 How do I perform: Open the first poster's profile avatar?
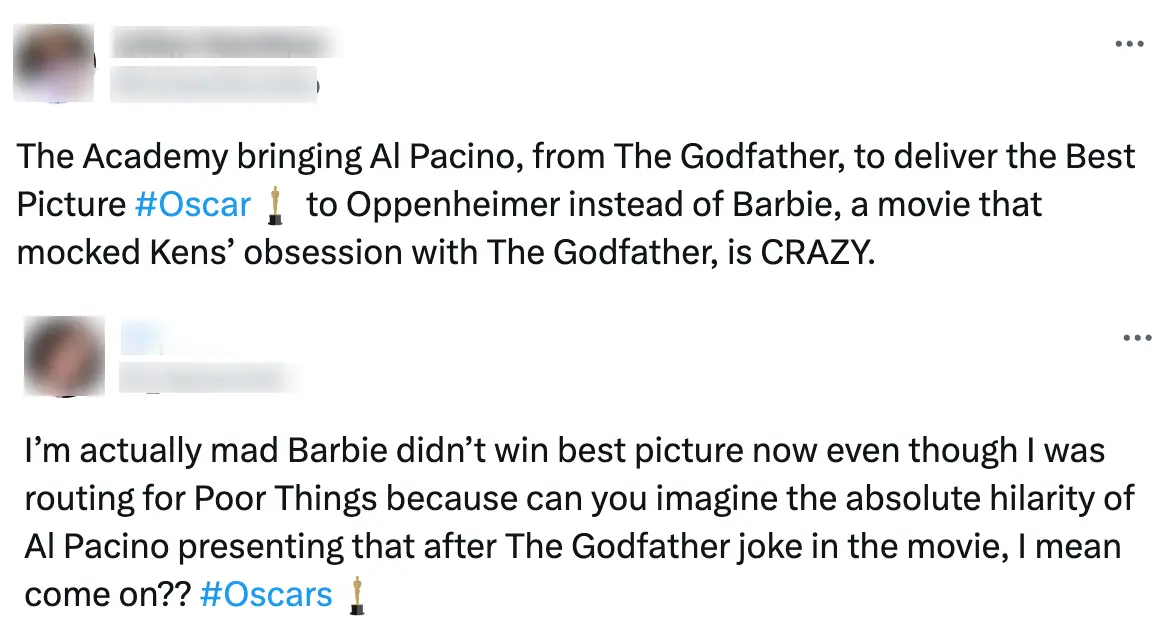click(54, 63)
